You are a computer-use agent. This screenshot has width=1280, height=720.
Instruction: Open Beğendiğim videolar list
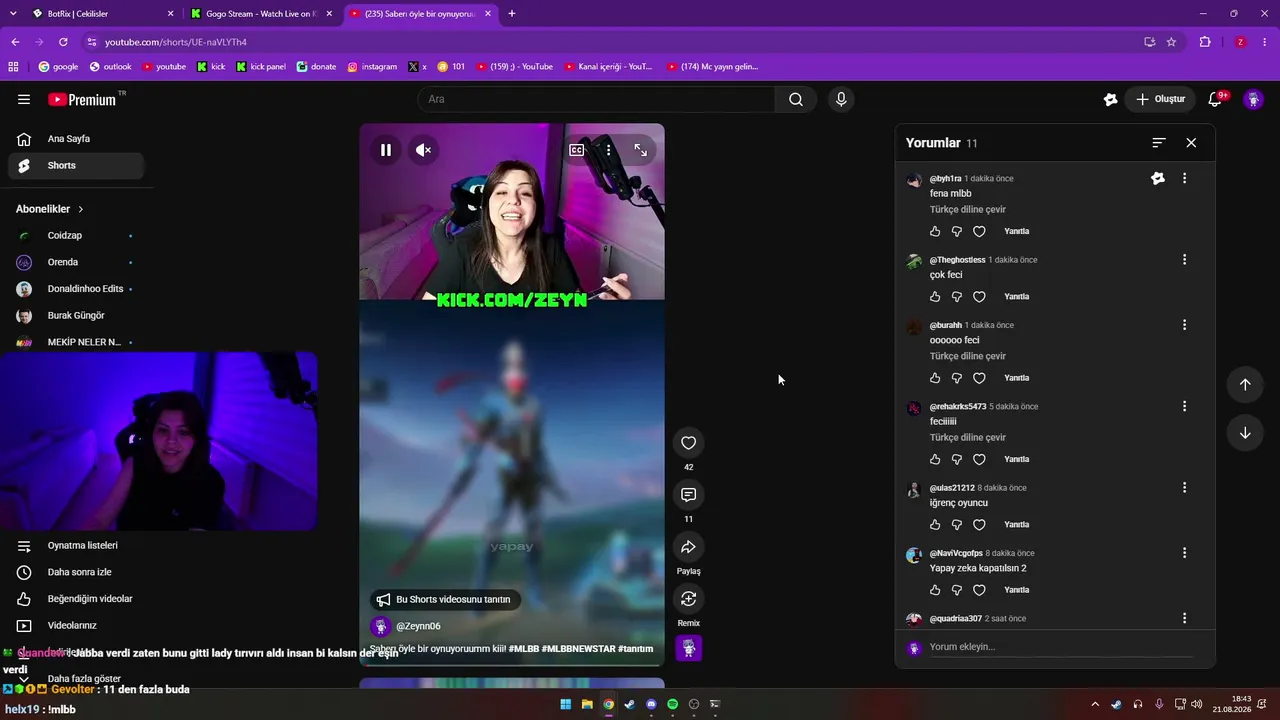tap(76, 599)
